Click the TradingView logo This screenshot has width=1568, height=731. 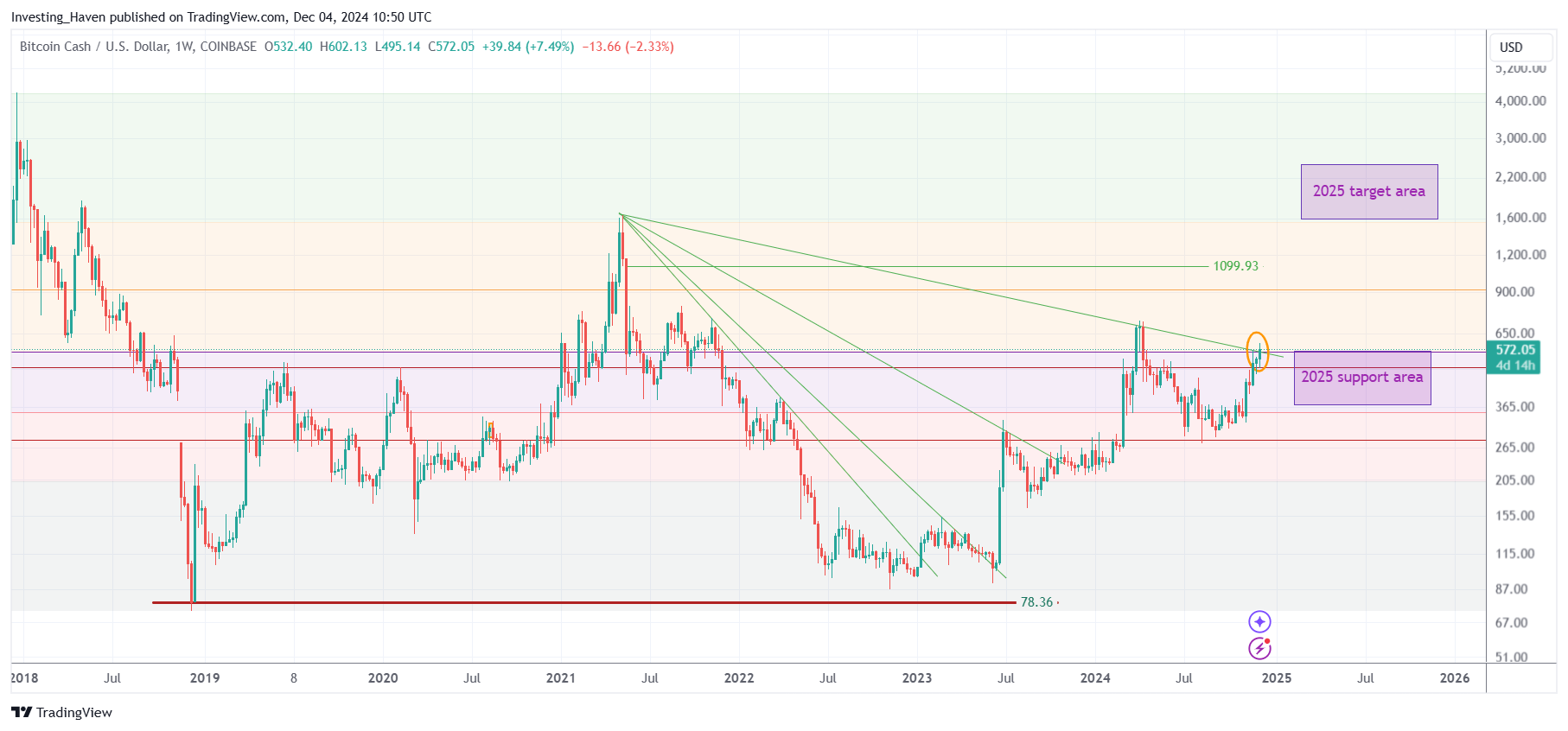click(61, 712)
